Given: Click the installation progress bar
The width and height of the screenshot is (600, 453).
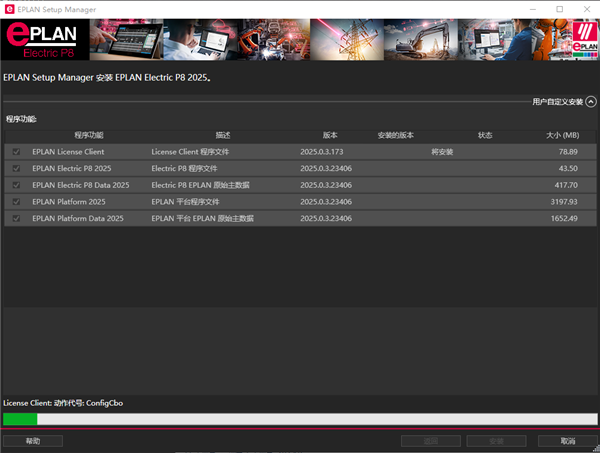Looking at the screenshot, I should tap(300, 419).
